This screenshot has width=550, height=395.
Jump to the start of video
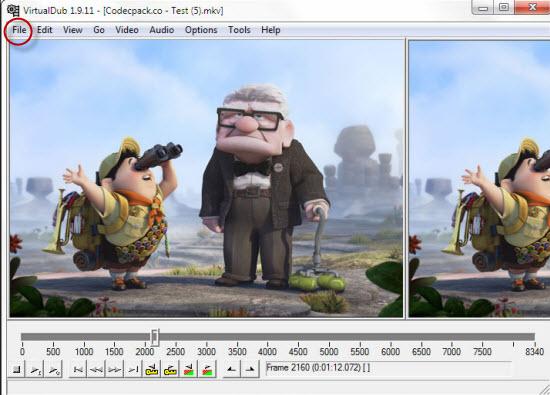click(78, 369)
